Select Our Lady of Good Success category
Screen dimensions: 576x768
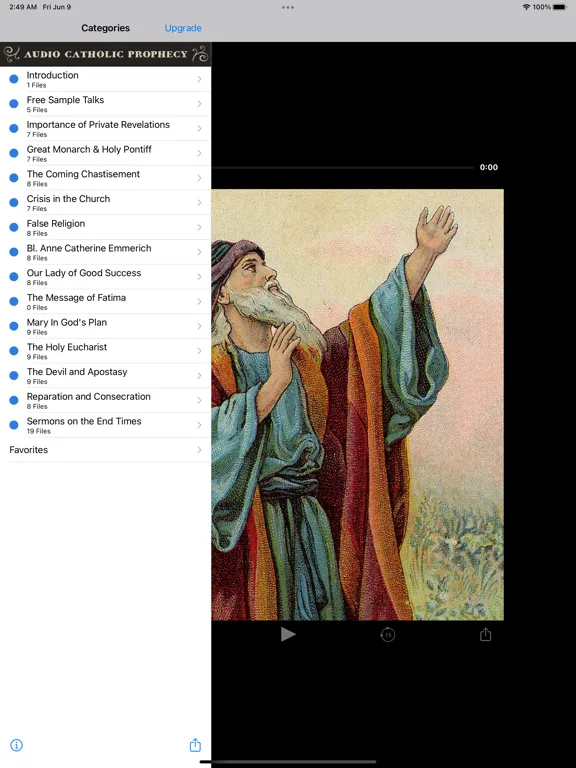click(105, 277)
